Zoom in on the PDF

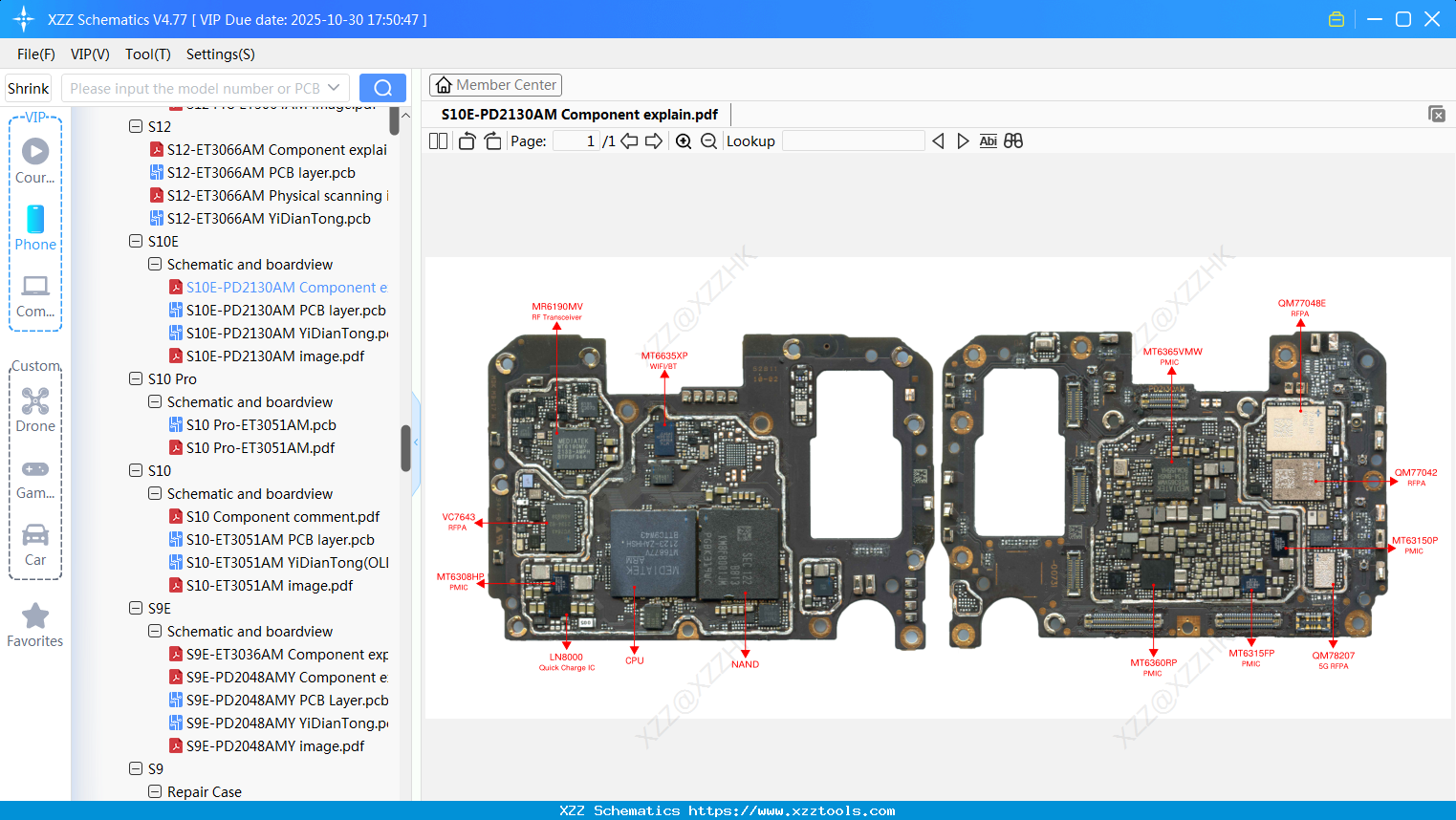[x=684, y=140]
